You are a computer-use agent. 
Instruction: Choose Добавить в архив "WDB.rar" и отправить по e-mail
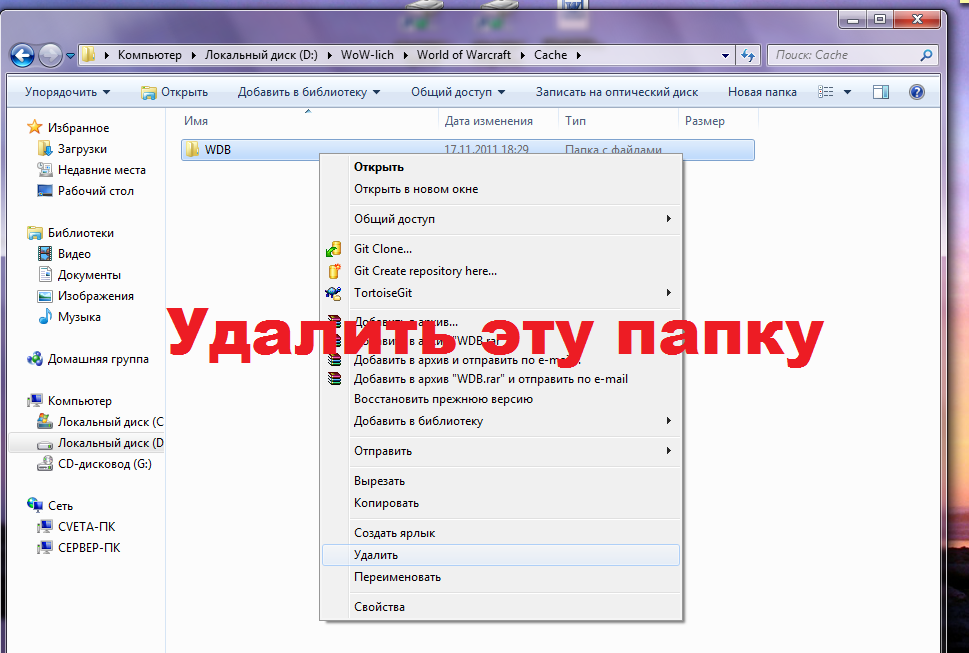501,379
